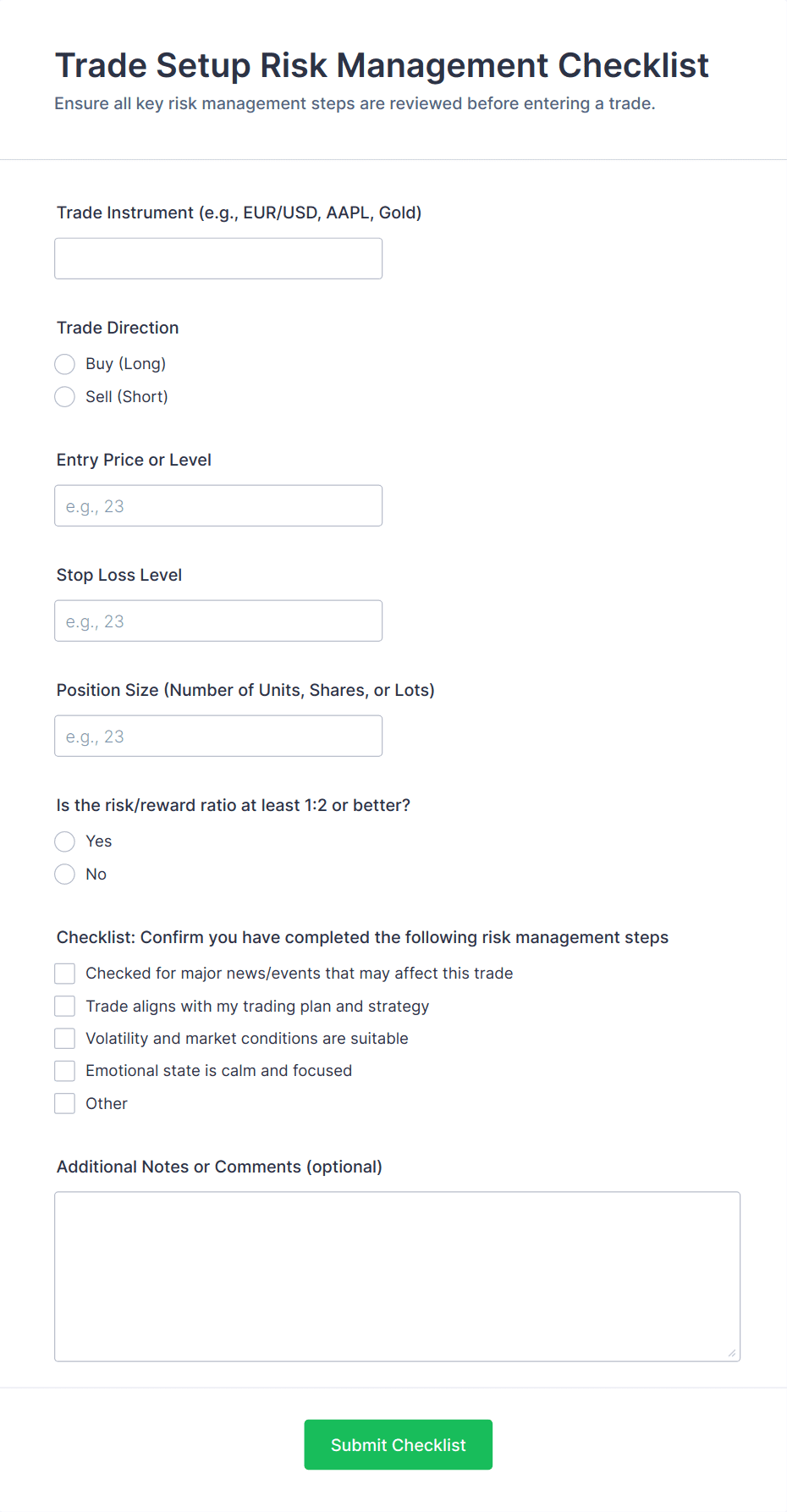Viewport: 787px width, 1512px height.
Task: Check the volatility and market conditions checkbox
Action: (x=64, y=1038)
